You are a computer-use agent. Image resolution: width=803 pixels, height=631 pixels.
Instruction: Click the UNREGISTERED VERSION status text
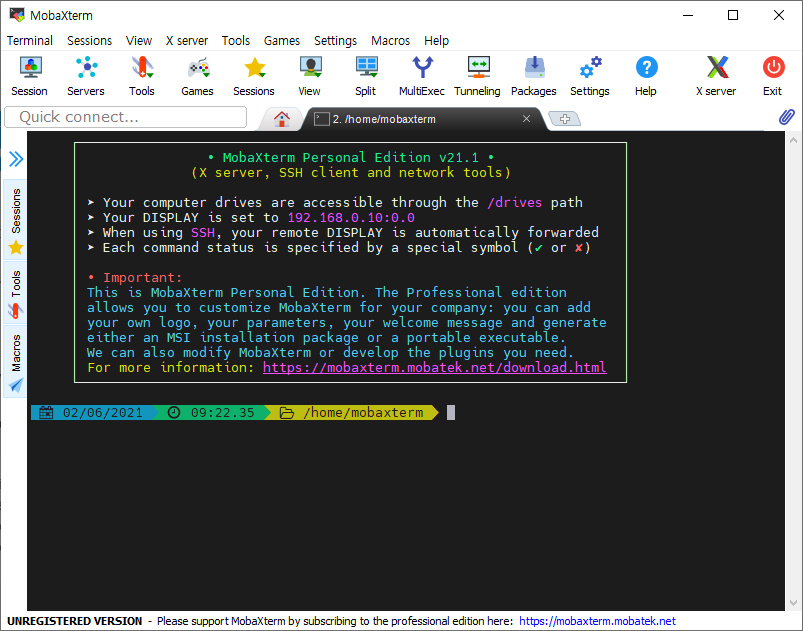75,621
